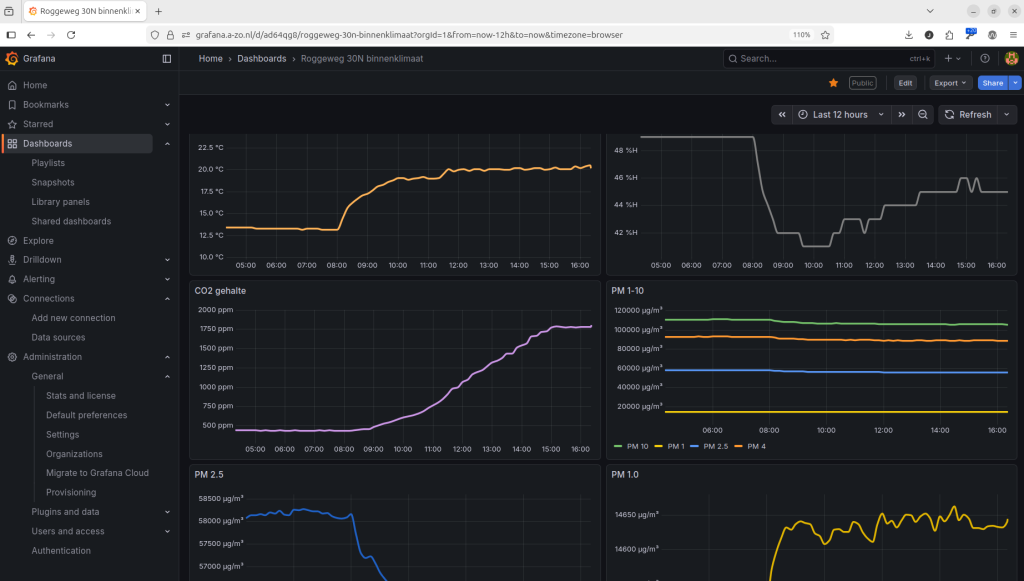Image resolution: width=1024 pixels, height=581 pixels.
Task: Open the Last 12 hours time picker
Action: [840, 115]
